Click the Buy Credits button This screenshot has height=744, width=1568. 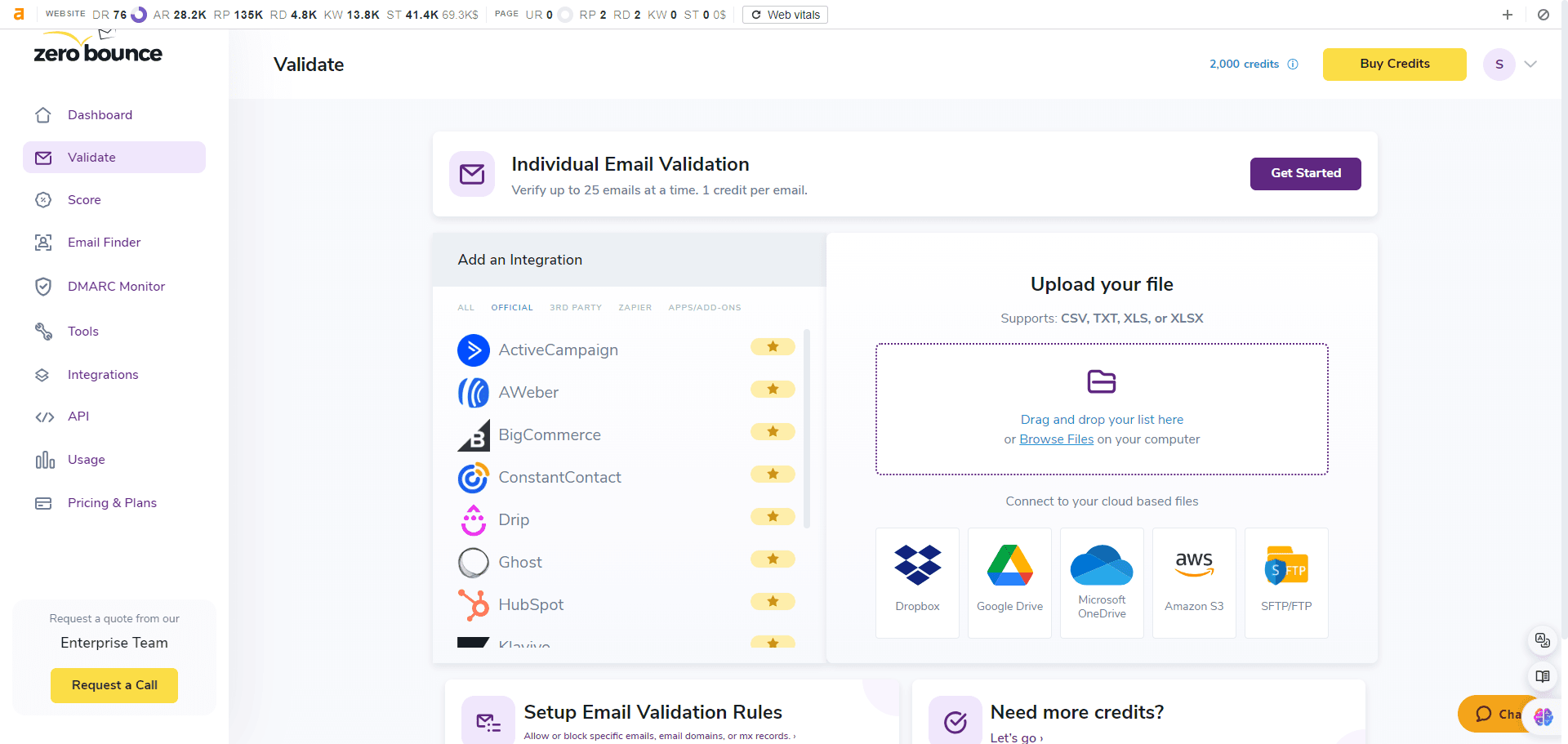click(x=1395, y=65)
